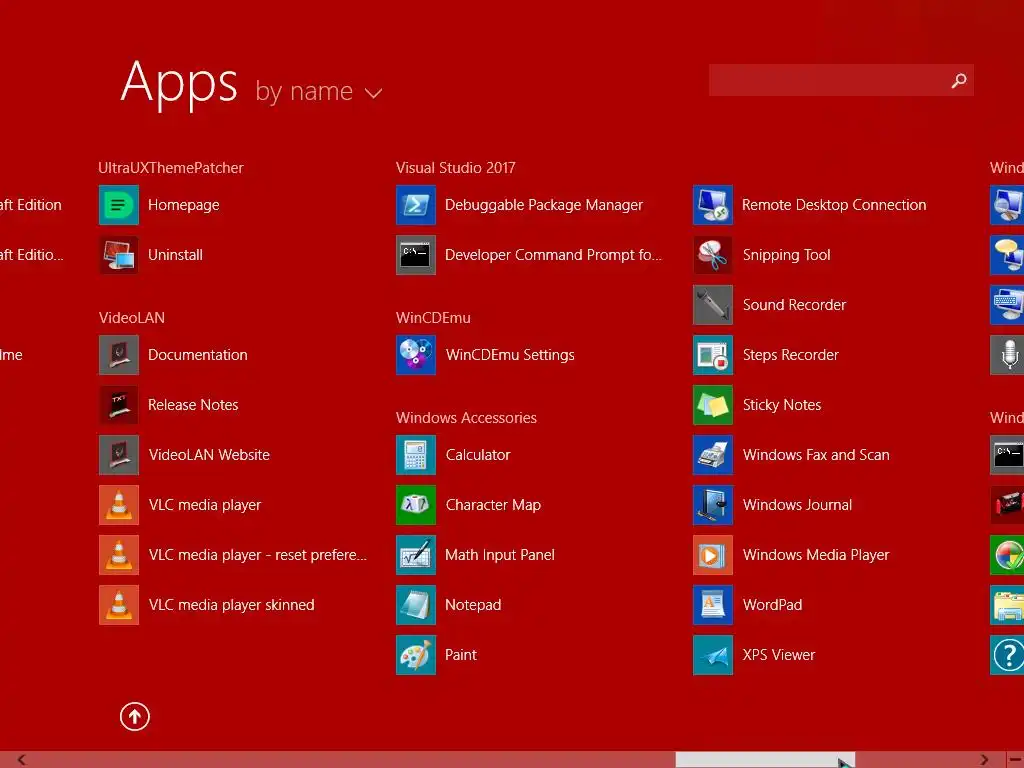1024x768 pixels.
Task: Click the 'Math Input Panel' label
Action: coord(500,554)
